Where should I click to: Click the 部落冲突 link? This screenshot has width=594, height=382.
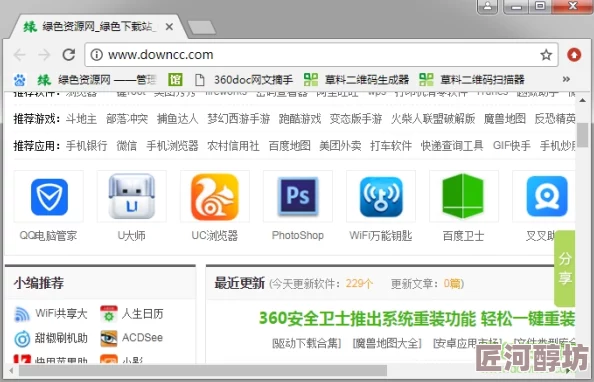click(127, 119)
